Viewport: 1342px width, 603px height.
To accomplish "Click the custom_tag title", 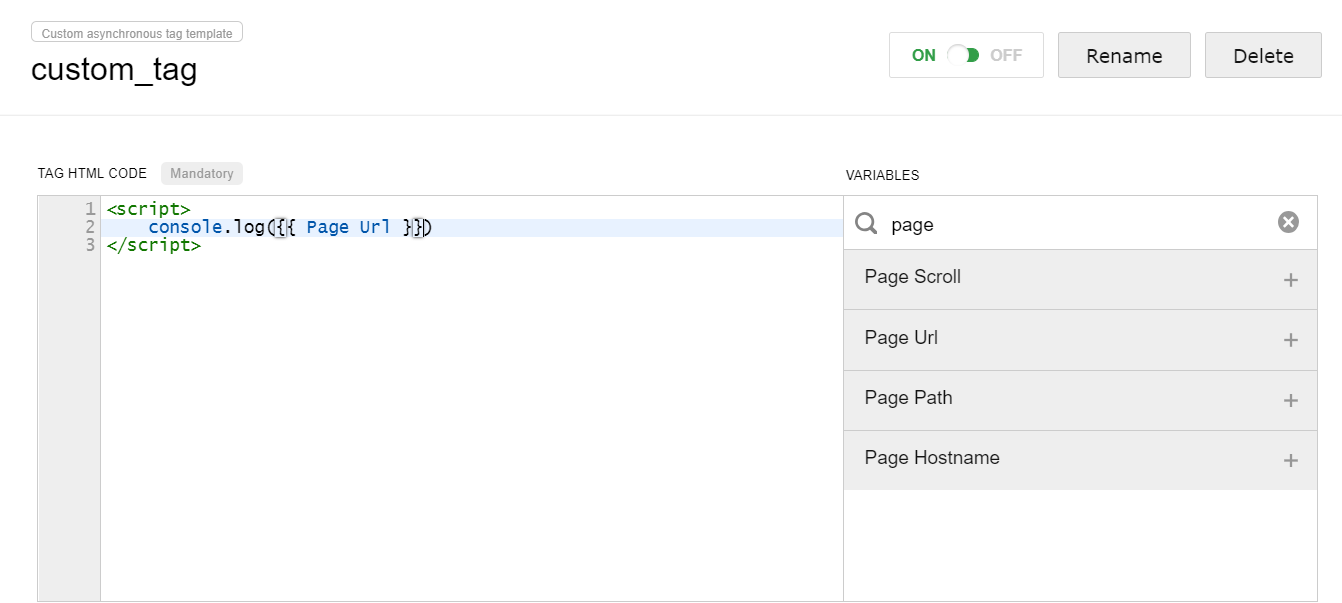I will pos(114,69).
